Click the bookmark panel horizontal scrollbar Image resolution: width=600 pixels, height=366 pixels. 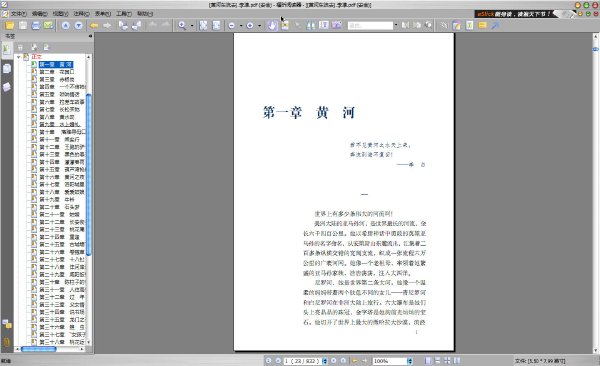[x=39, y=349]
